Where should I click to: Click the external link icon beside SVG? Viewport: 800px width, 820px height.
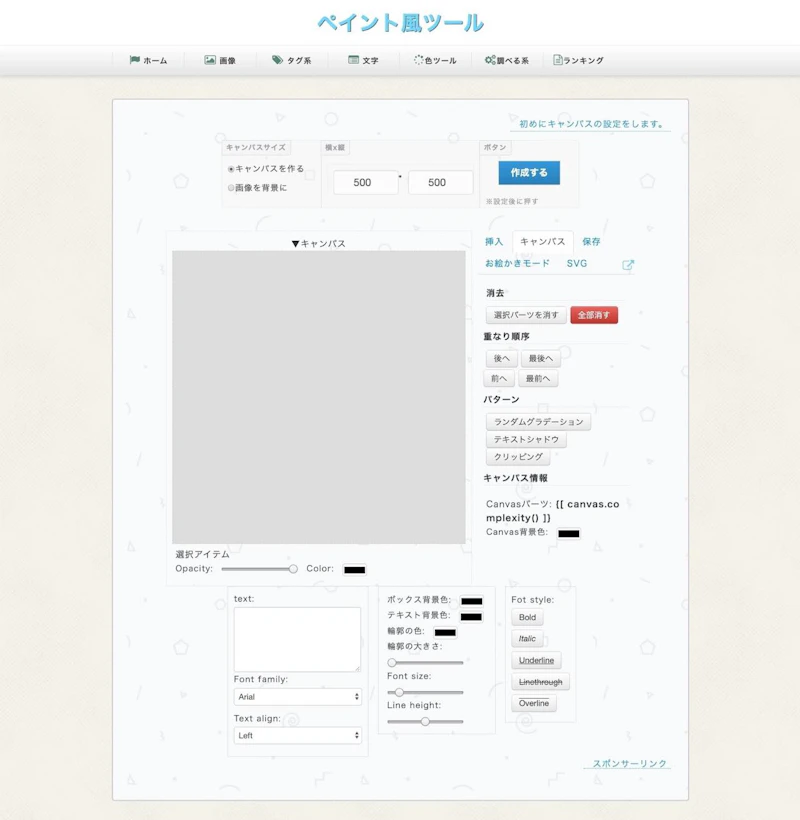click(x=628, y=265)
